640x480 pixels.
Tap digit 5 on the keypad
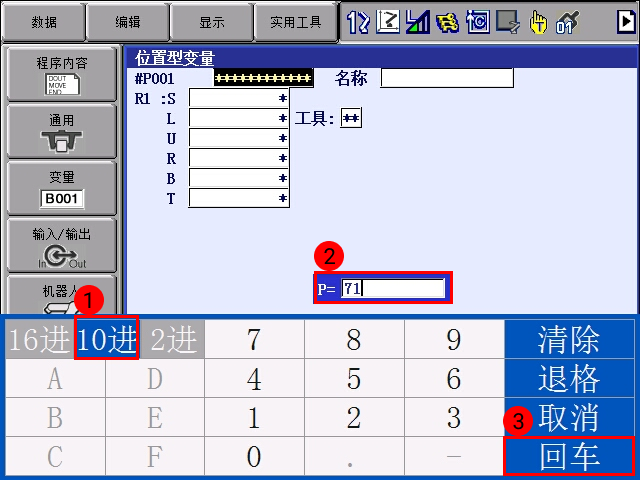(x=354, y=378)
